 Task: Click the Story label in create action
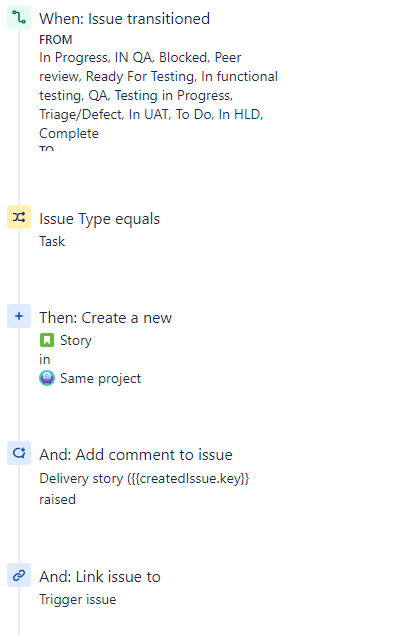coord(76,340)
